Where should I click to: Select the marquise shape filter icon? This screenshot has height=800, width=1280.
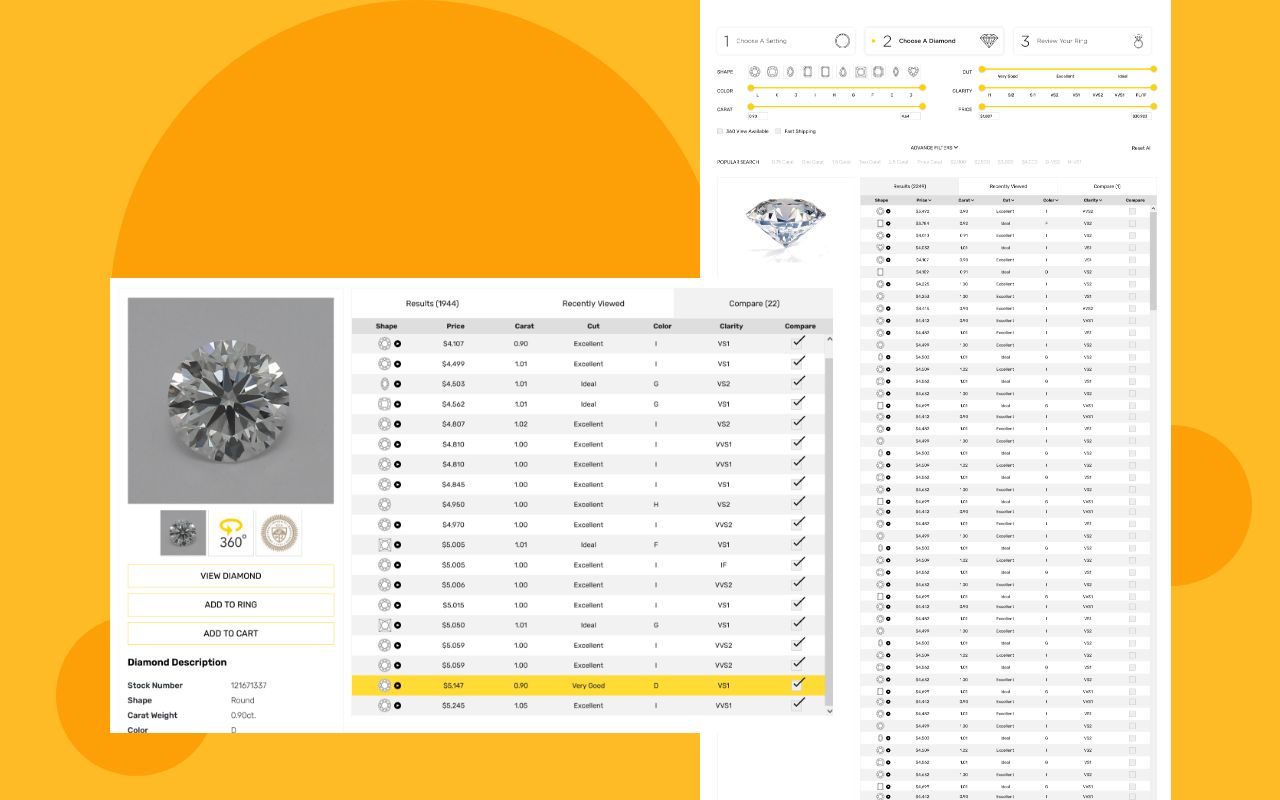pyautogui.click(x=896, y=72)
